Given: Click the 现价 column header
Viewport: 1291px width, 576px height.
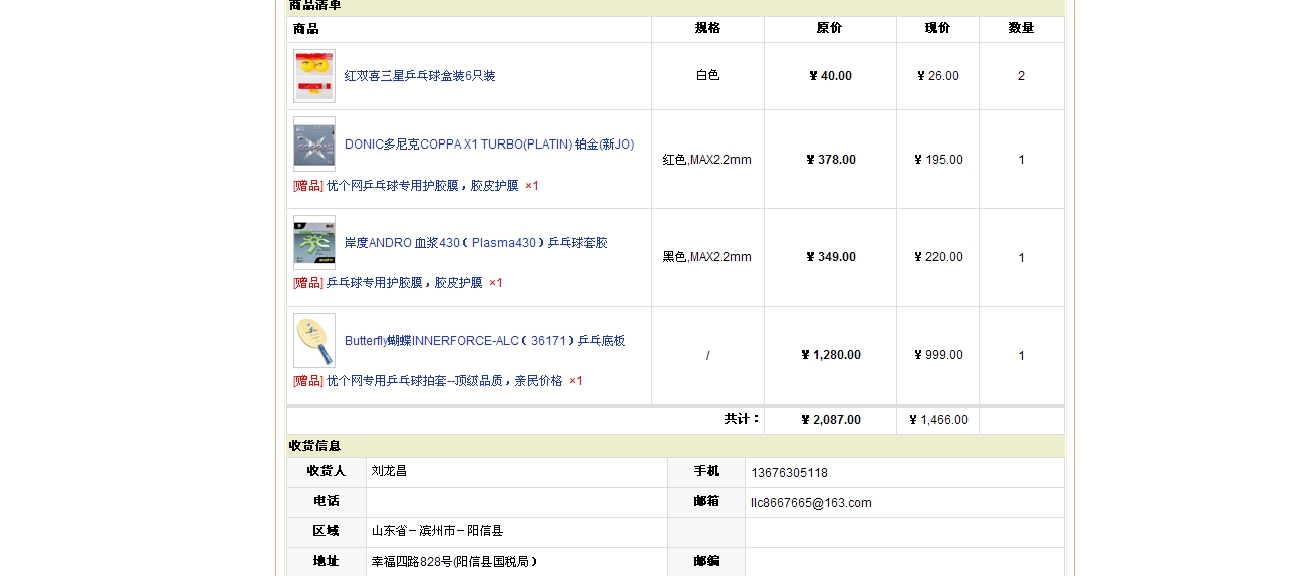Looking at the screenshot, I should [x=938, y=28].
